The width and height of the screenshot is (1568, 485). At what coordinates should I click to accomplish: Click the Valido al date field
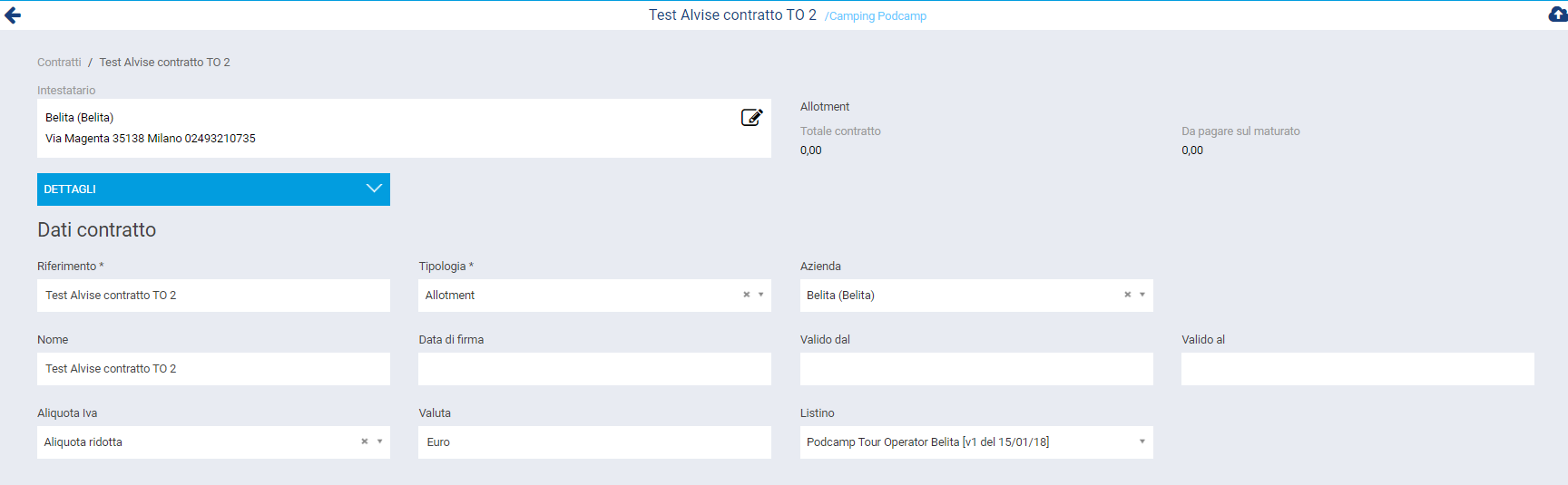click(1357, 369)
